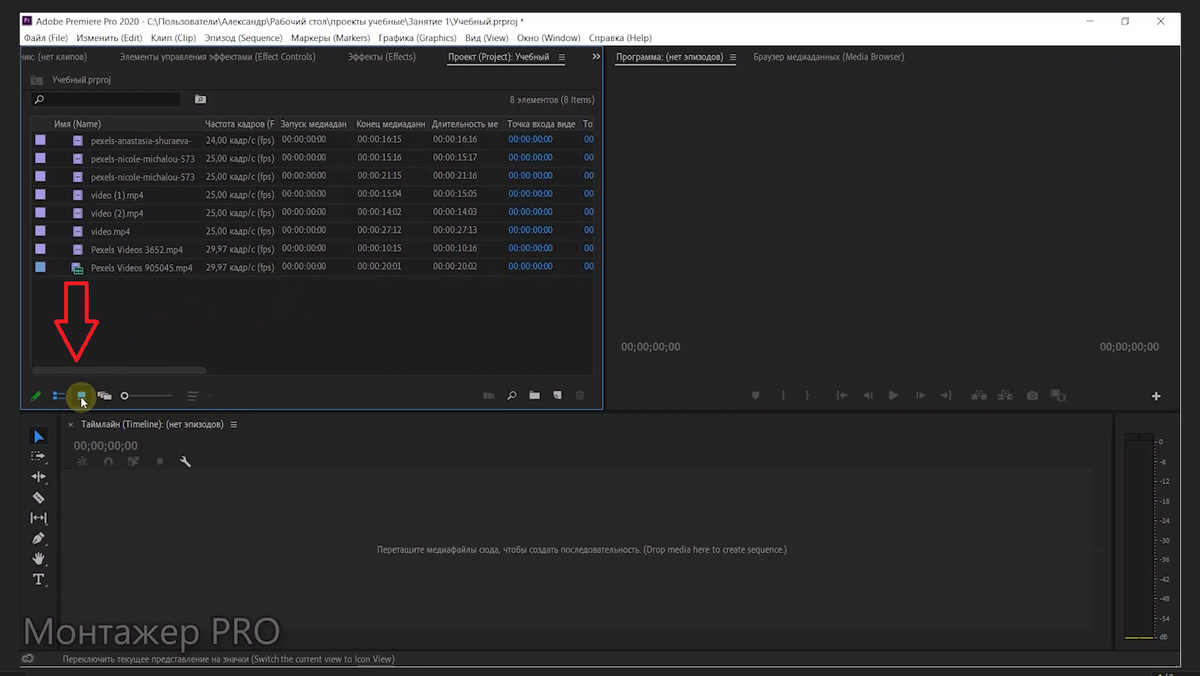Adjust the Project panel thumbnail zoom slider
The image size is (1200, 676).
(146, 396)
